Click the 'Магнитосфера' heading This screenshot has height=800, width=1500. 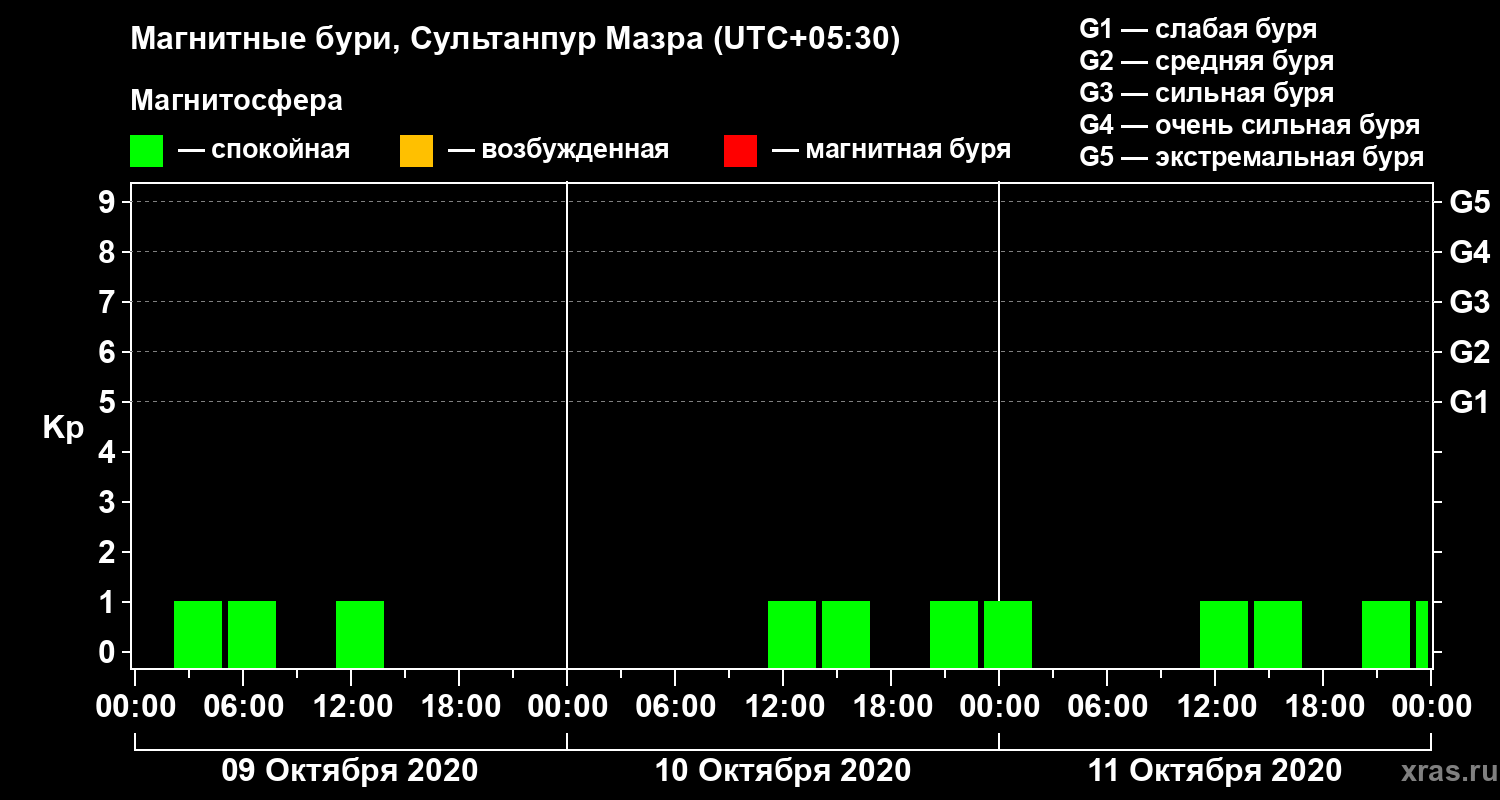[236, 101]
